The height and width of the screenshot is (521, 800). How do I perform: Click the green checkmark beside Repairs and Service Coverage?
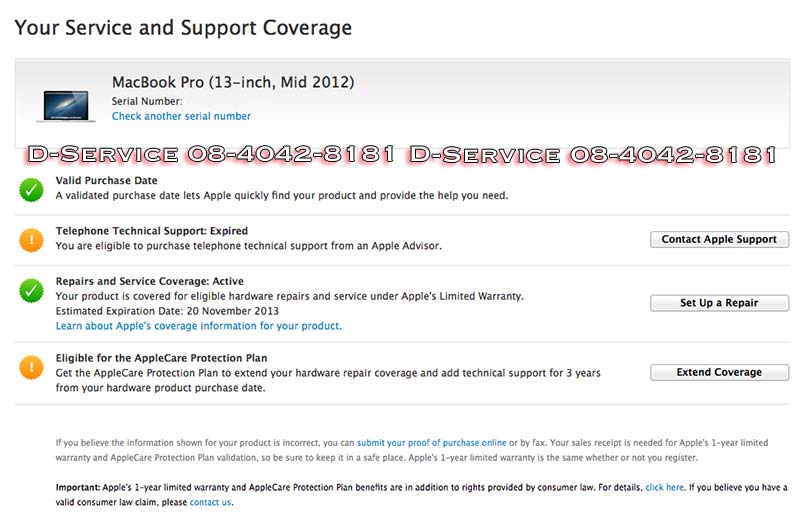[31, 291]
